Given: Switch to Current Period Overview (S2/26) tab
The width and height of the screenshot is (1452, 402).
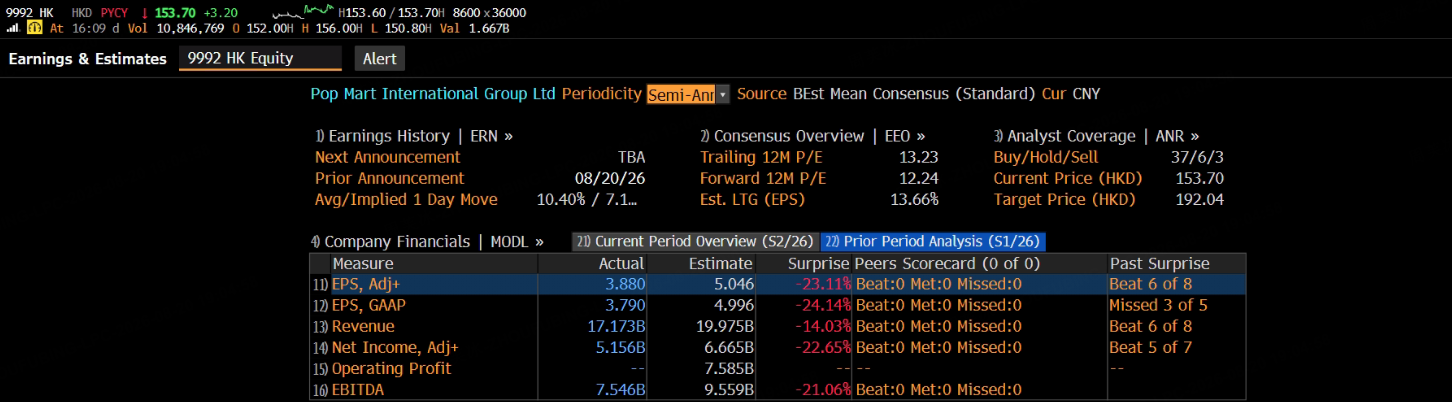Looking at the screenshot, I should point(695,242).
